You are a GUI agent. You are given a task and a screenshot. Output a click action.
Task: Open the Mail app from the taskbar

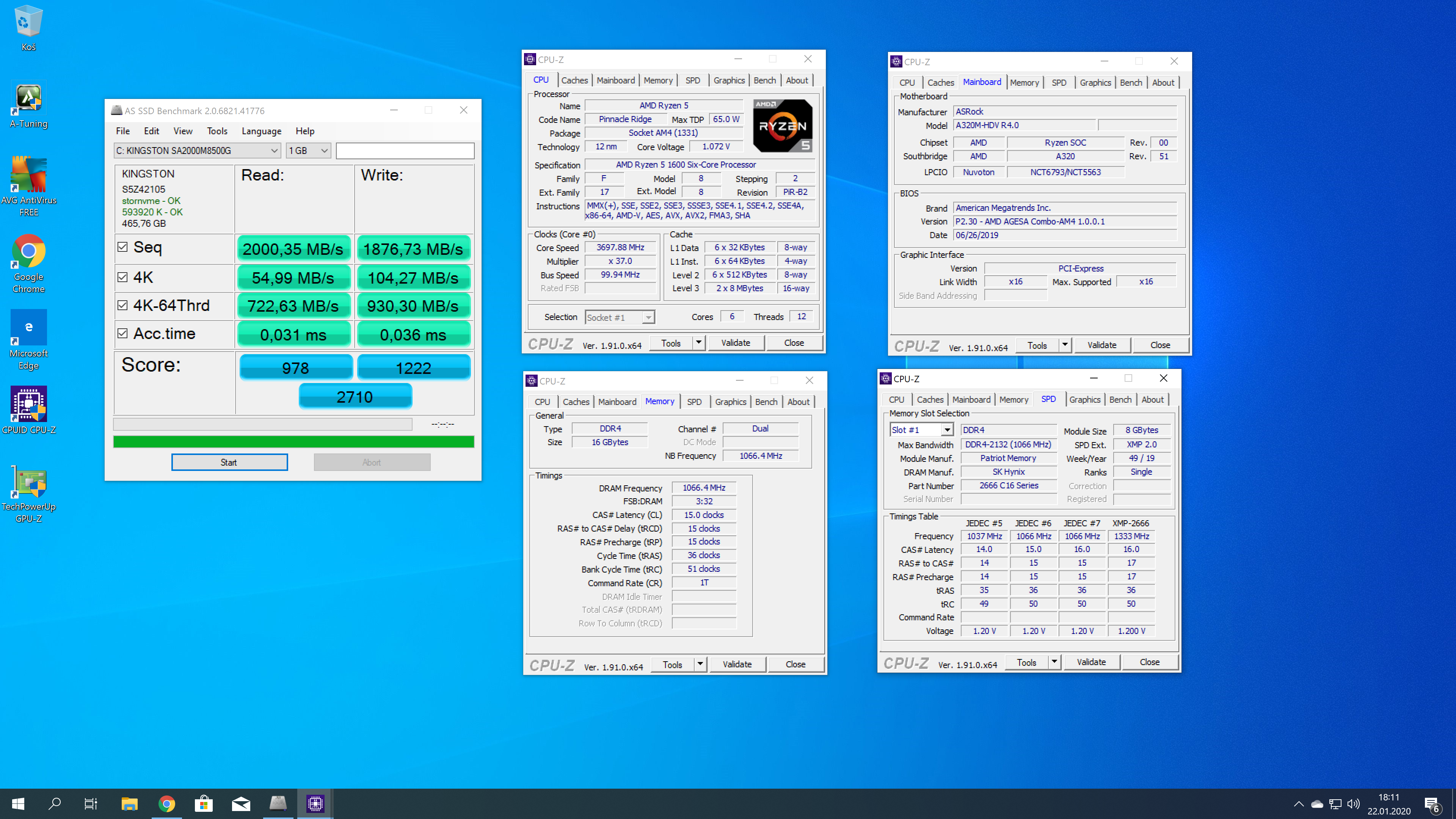[241, 803]
